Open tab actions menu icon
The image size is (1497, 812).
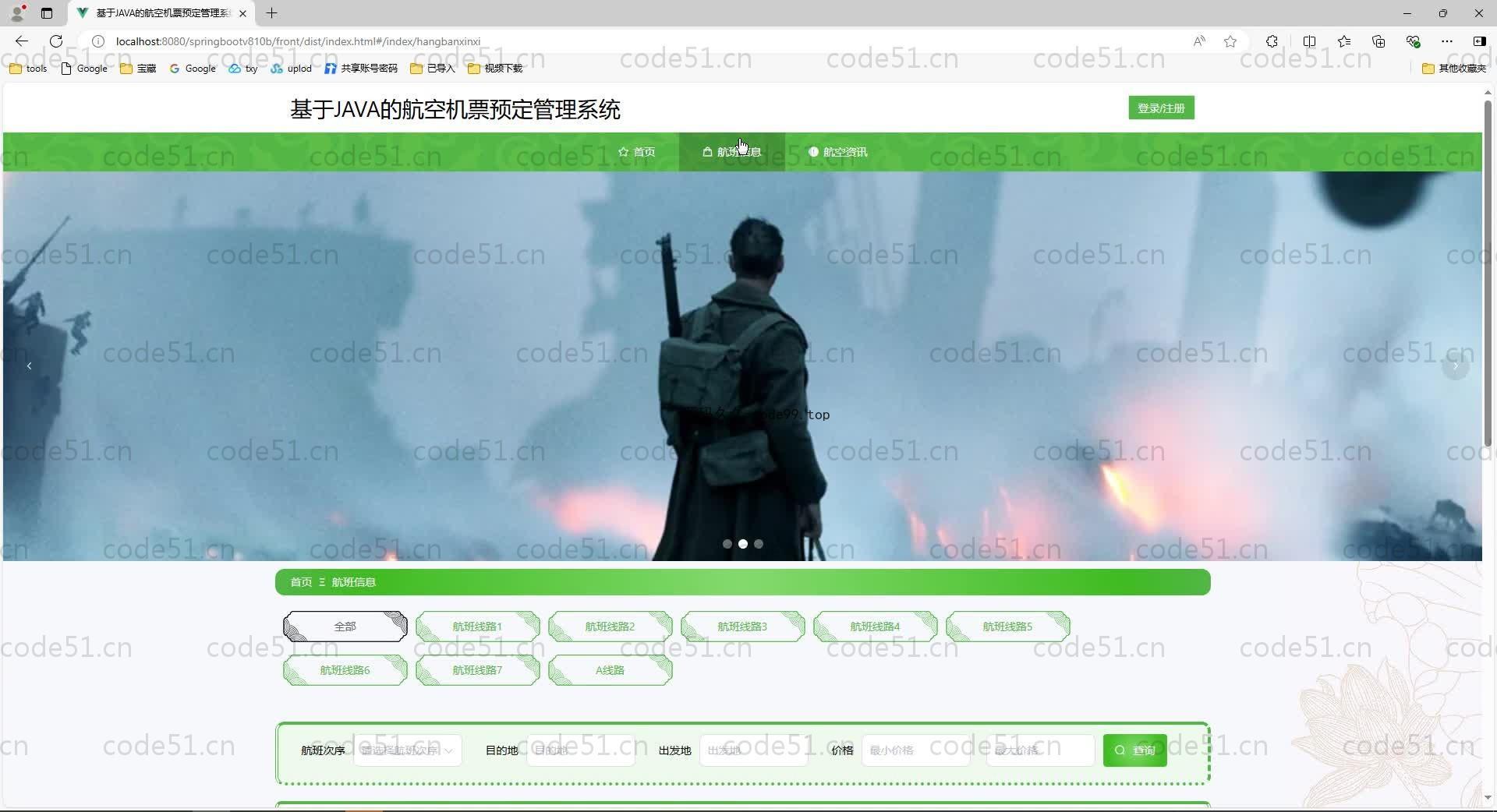point(47,13)
